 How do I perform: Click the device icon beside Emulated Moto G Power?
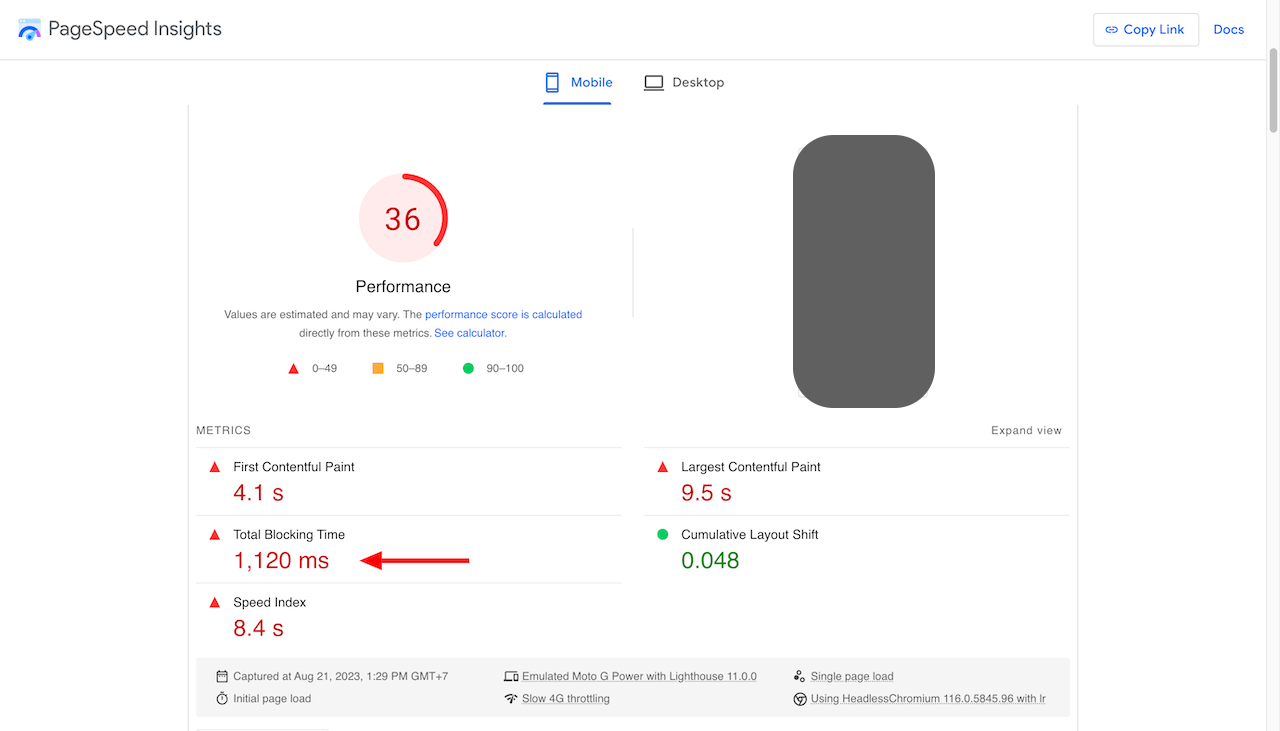(511, 677)
